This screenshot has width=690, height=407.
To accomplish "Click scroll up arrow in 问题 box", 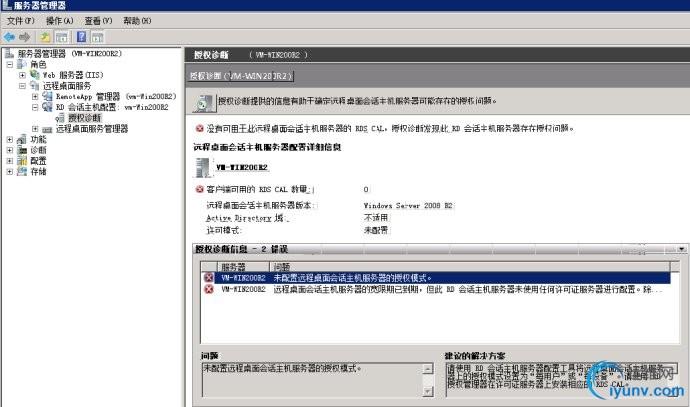I will (428, 369).
